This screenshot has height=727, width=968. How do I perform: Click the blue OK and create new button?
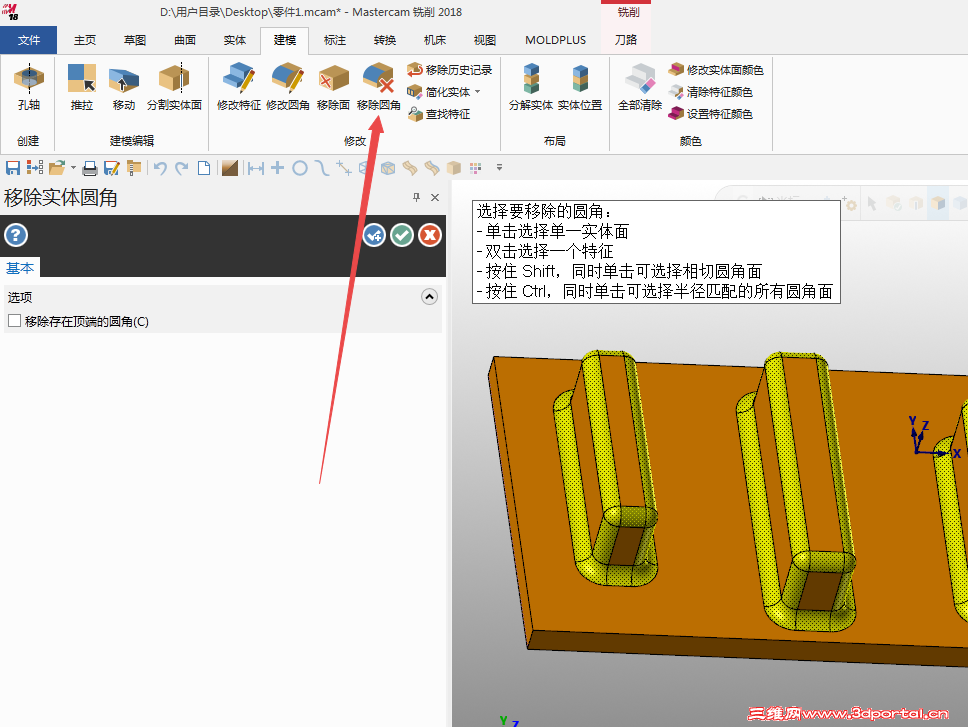(374, 235)
